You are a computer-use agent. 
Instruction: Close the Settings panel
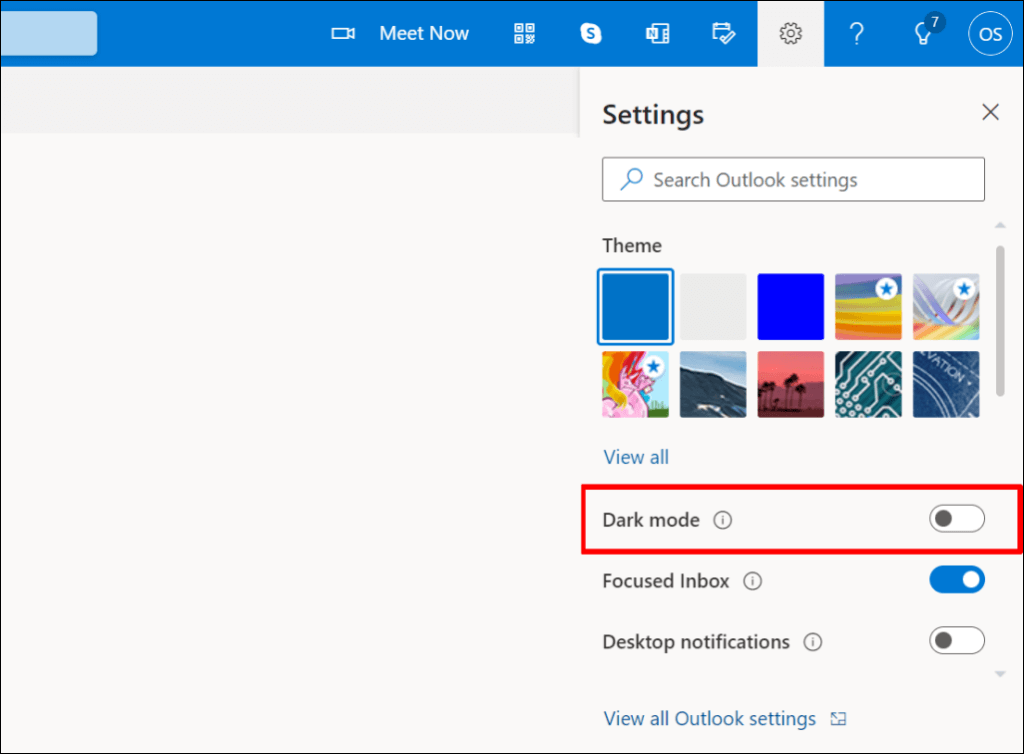[990, 112]
